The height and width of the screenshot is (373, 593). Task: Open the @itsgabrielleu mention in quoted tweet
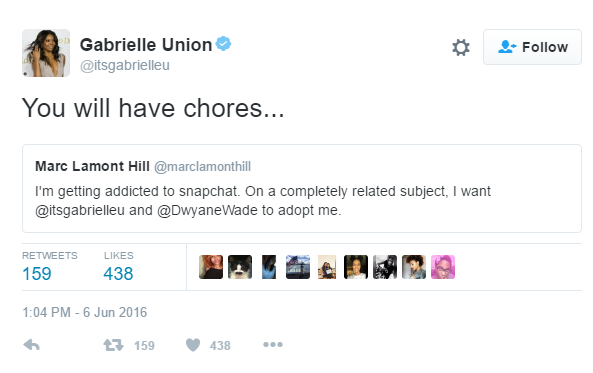[x=80, y=210]
